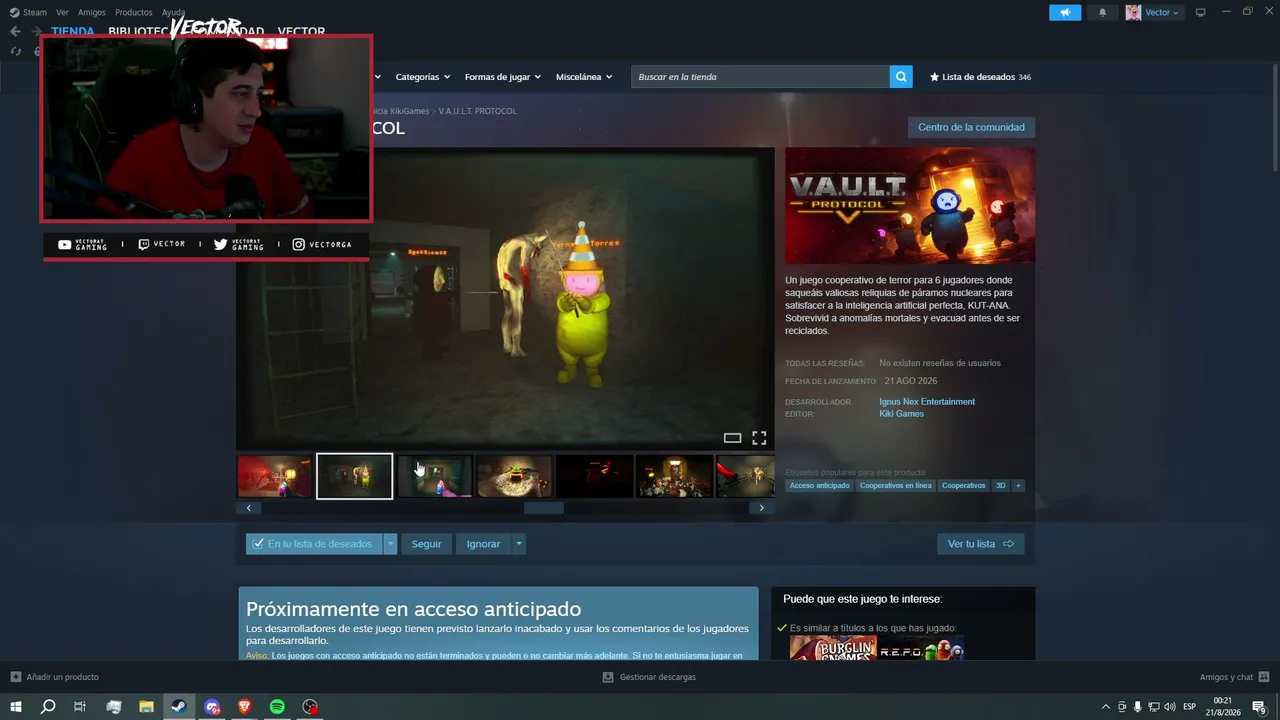
Task: Open the editor link Kiki Games
Action: click(x=902, y=414)
